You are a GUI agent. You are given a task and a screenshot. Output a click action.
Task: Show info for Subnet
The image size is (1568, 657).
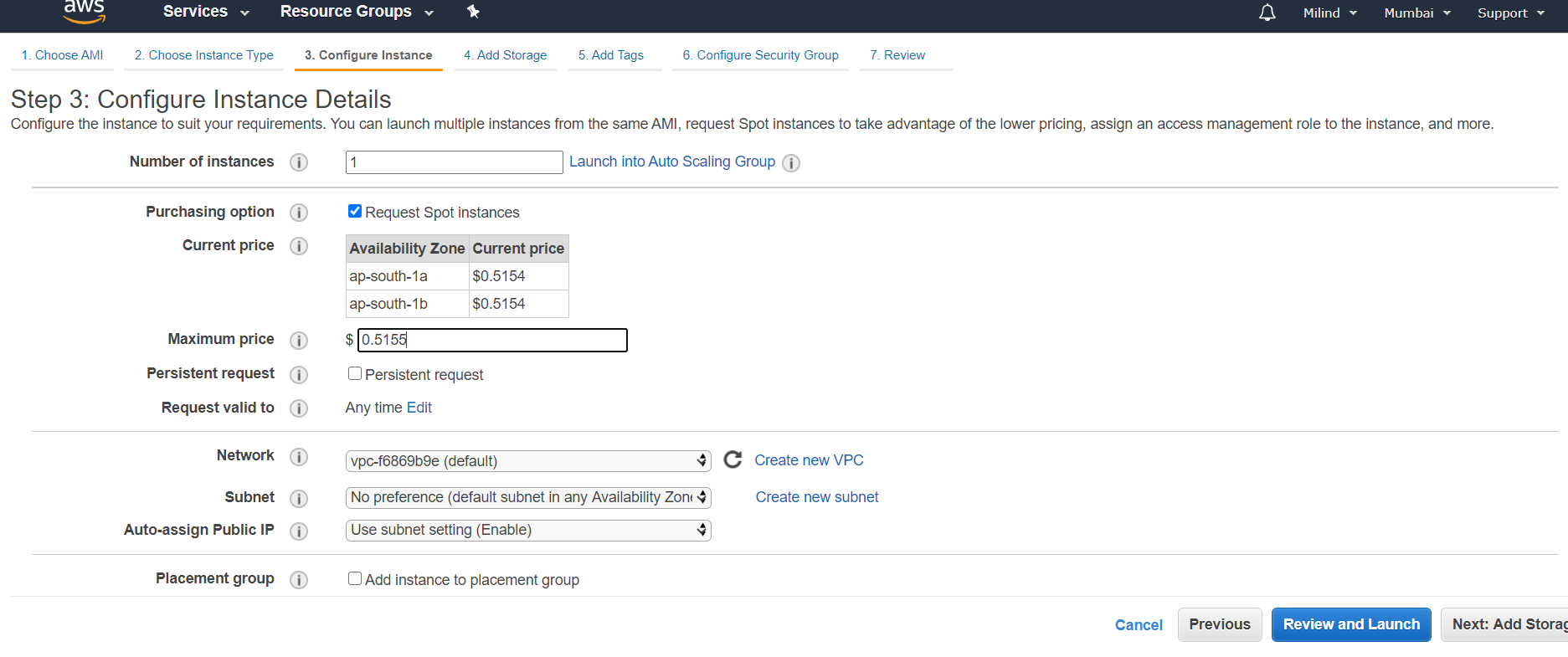[299, 499]
